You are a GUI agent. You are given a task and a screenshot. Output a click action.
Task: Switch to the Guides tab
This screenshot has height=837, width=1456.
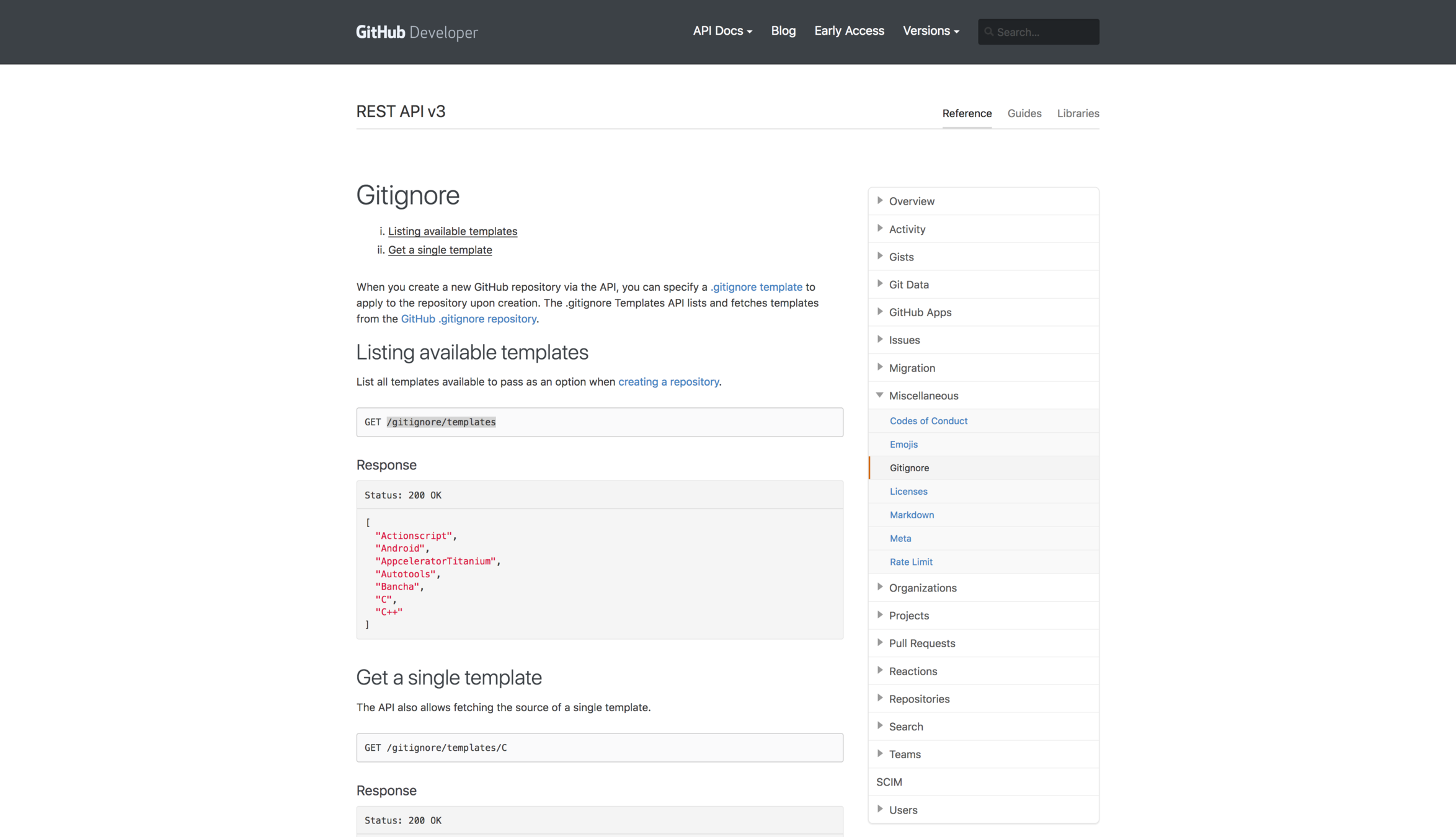(1024, 113)
